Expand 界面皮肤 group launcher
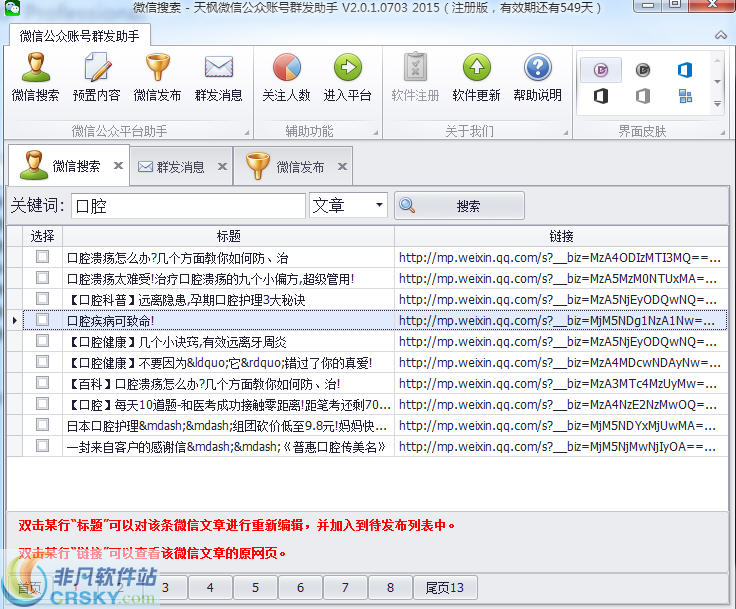 point(723,133)
